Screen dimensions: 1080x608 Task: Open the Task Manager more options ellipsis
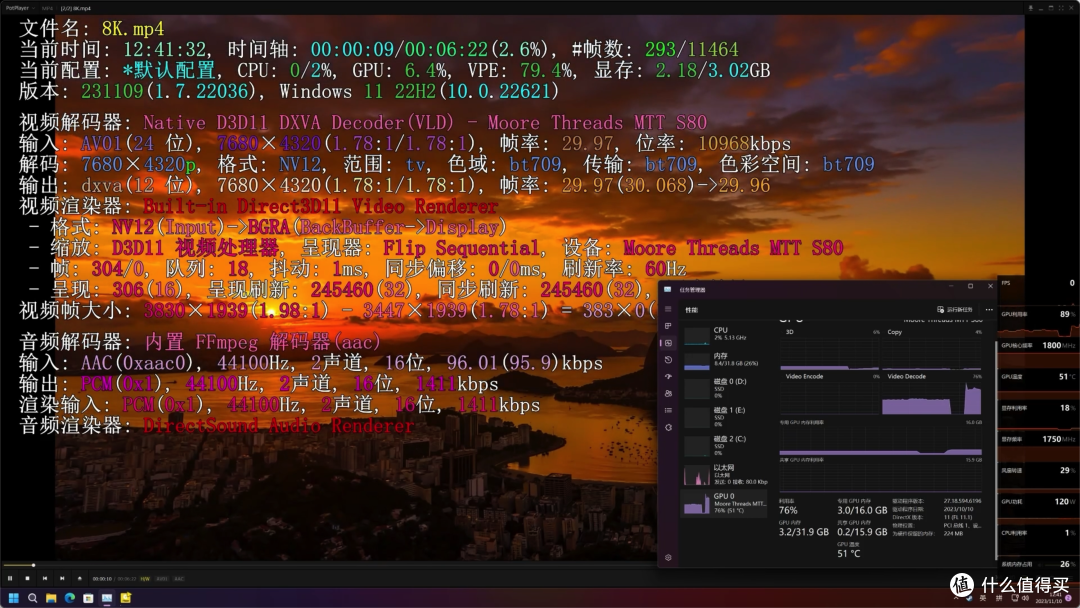989,309
